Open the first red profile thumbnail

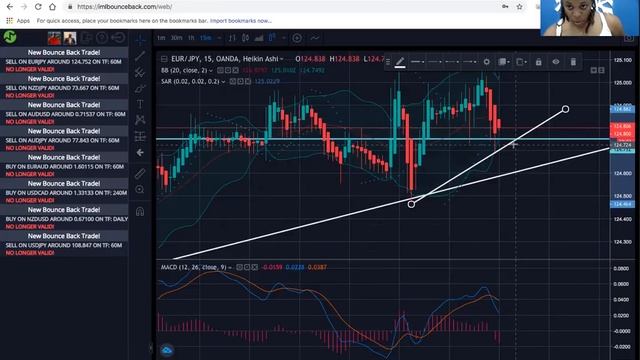(x=54, y=38)
